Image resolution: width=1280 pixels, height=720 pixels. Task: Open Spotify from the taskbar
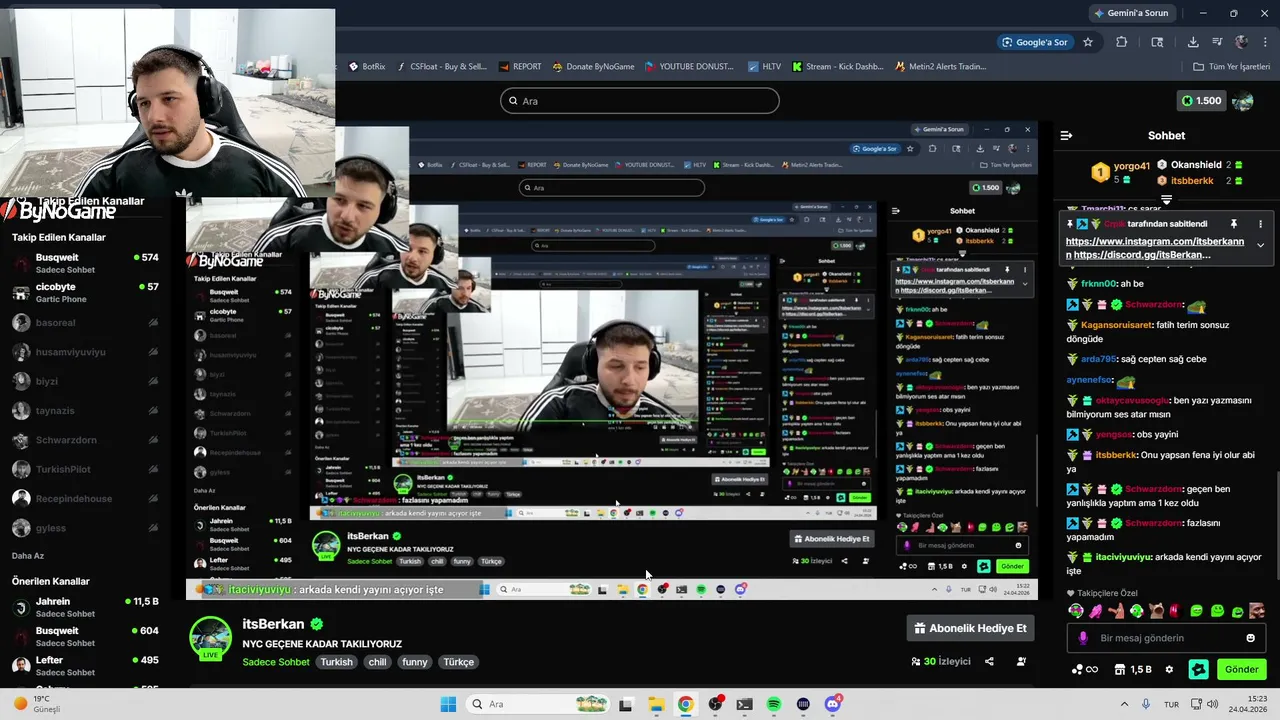(774, 704)
